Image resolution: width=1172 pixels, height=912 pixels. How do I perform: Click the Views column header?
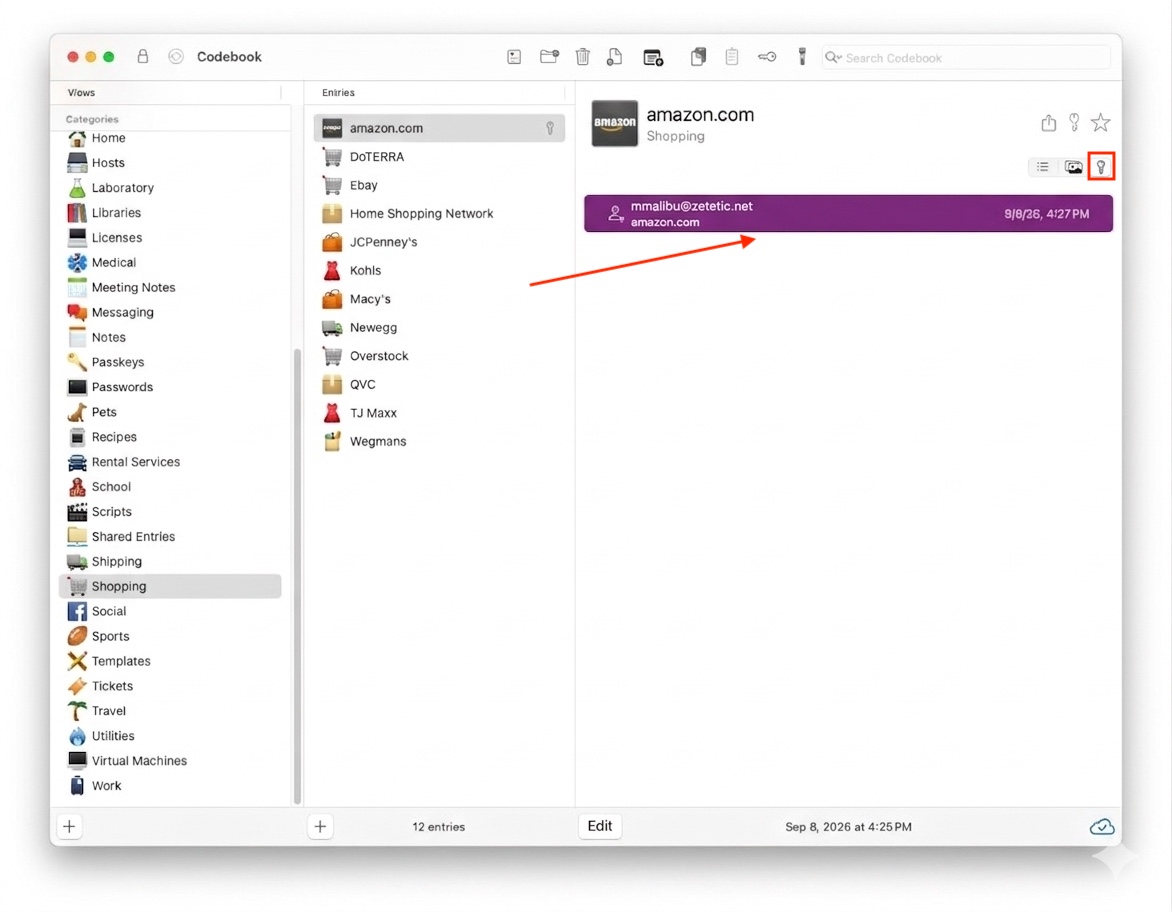[81, 93]
